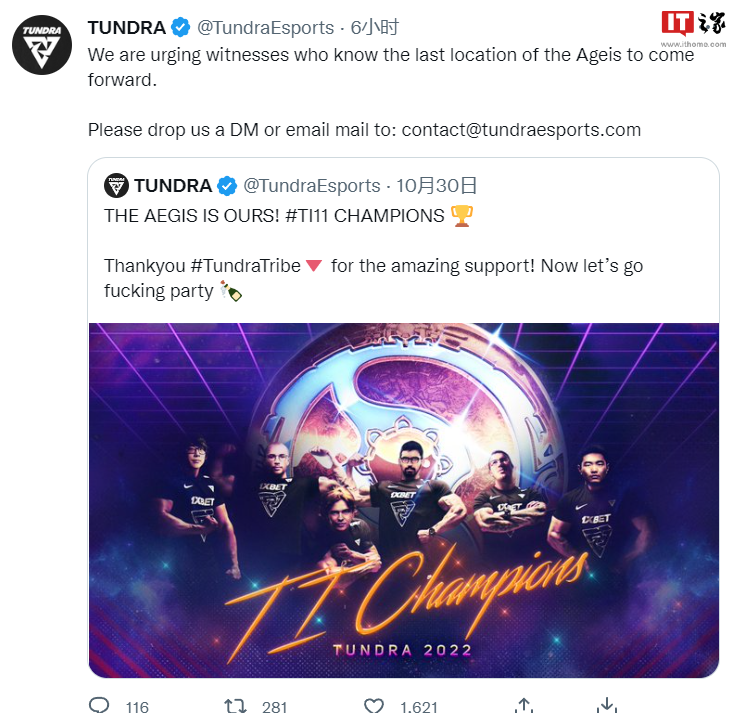Click the reply speech bubble icon
737x713 pixels.
[x=99, y=705]
